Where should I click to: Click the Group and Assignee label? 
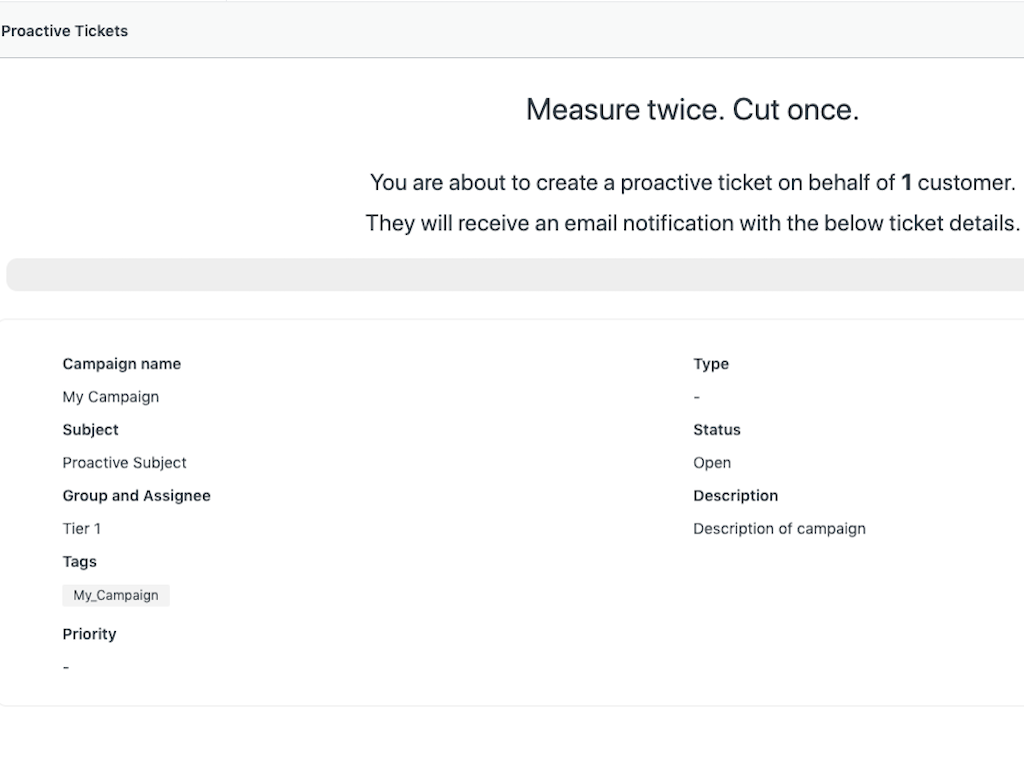click(x=137, y=496)
